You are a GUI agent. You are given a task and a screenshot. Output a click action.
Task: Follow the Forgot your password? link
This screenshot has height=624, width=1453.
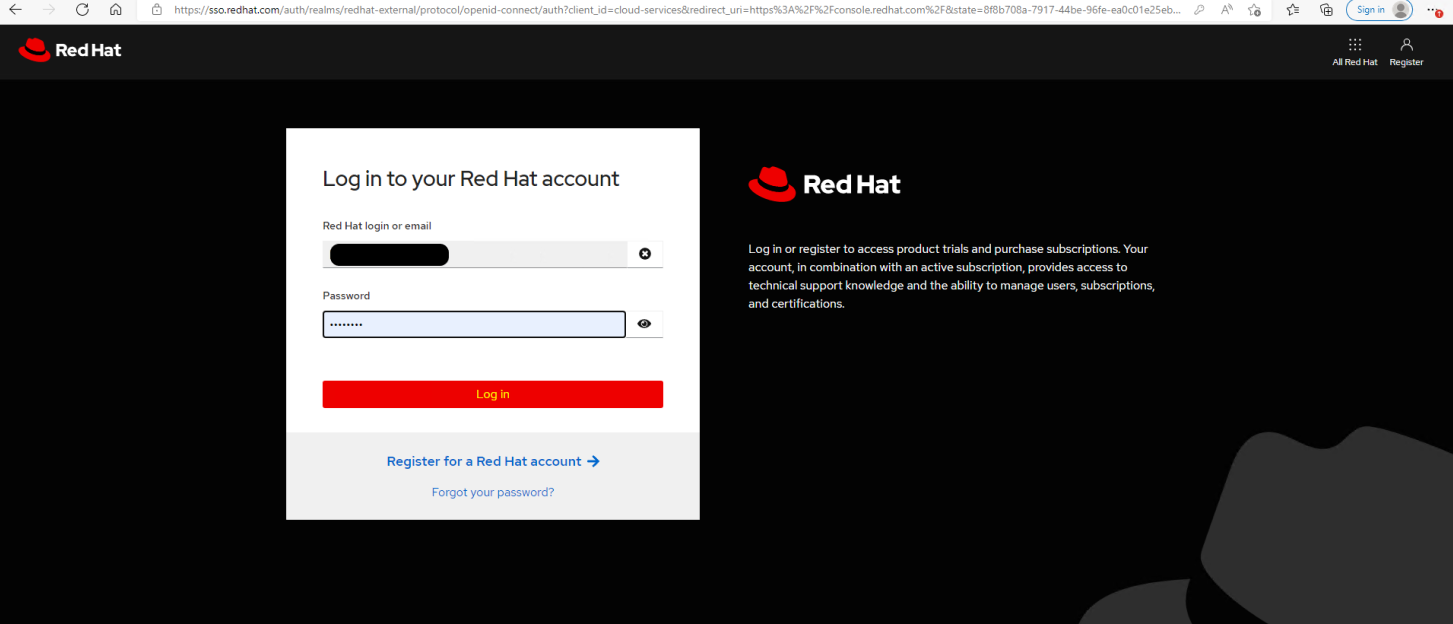[x=493, y=492]
